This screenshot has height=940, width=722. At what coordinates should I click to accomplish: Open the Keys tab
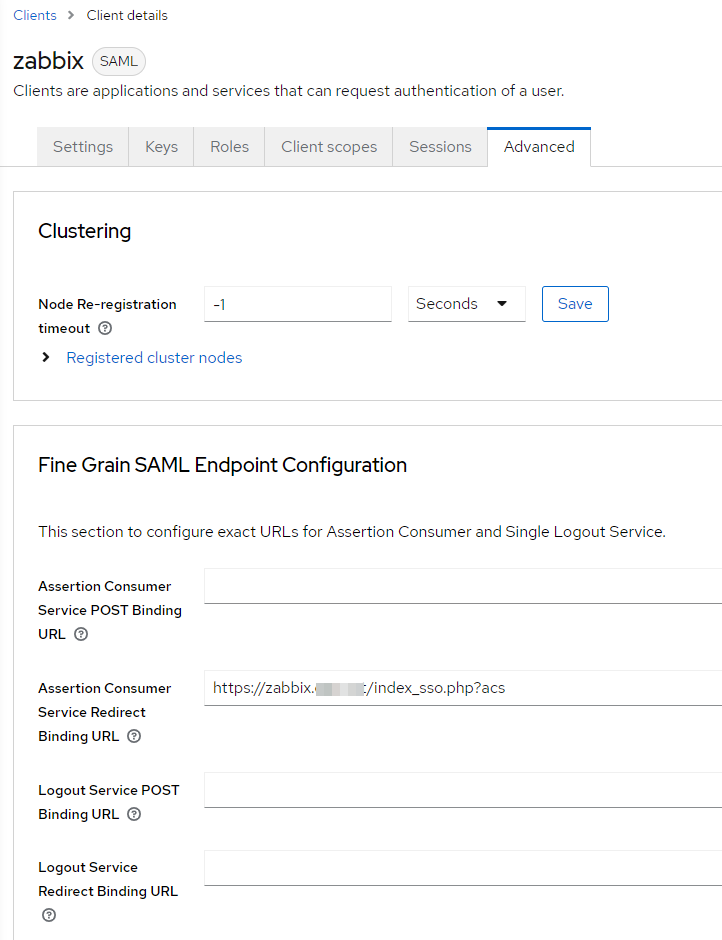tap(161, 147)
